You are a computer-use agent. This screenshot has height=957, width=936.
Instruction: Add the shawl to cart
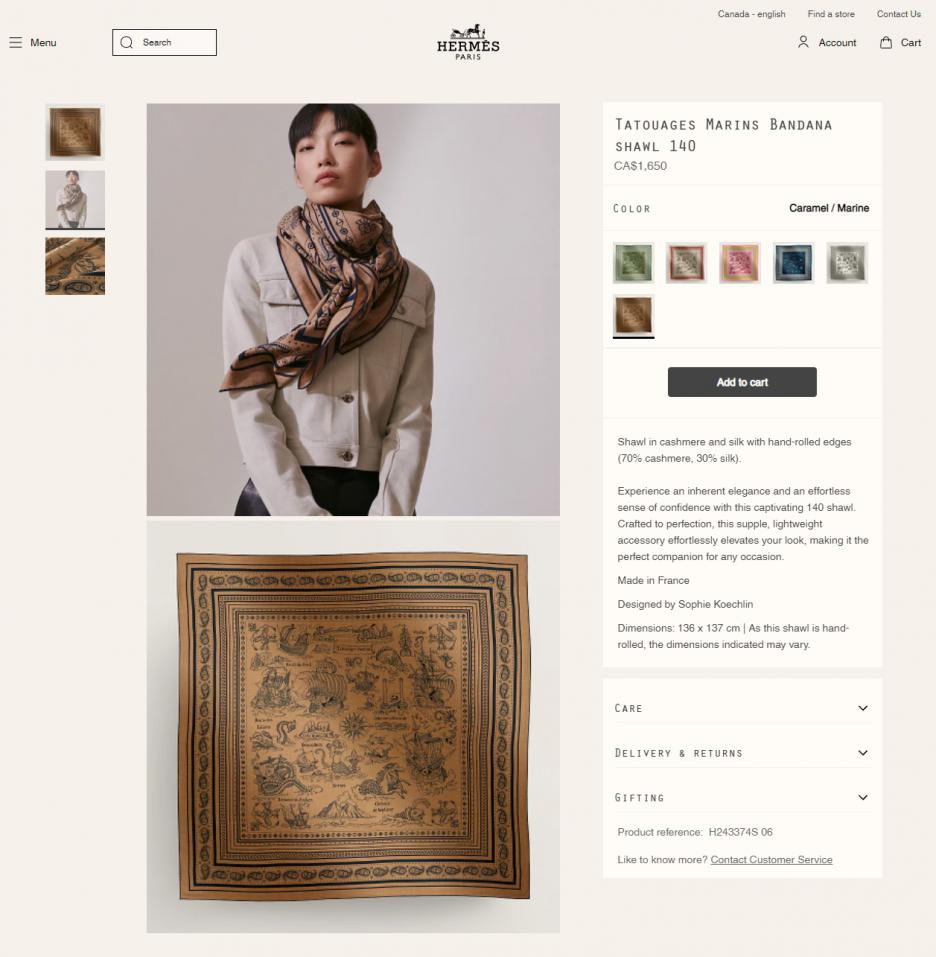pyautogui.click(x=742, y=382)
